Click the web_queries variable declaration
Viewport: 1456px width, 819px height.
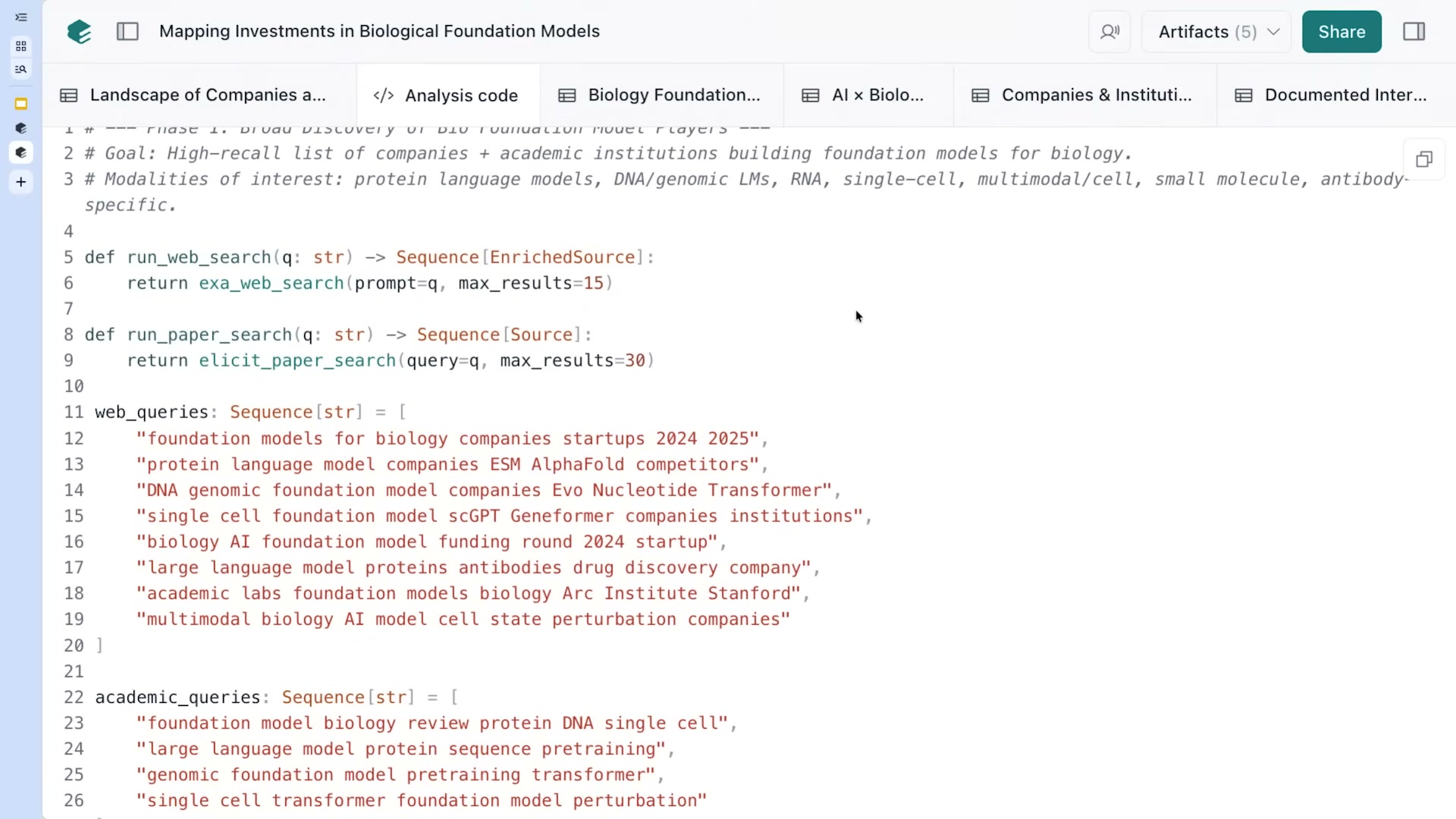click(250, 413)
